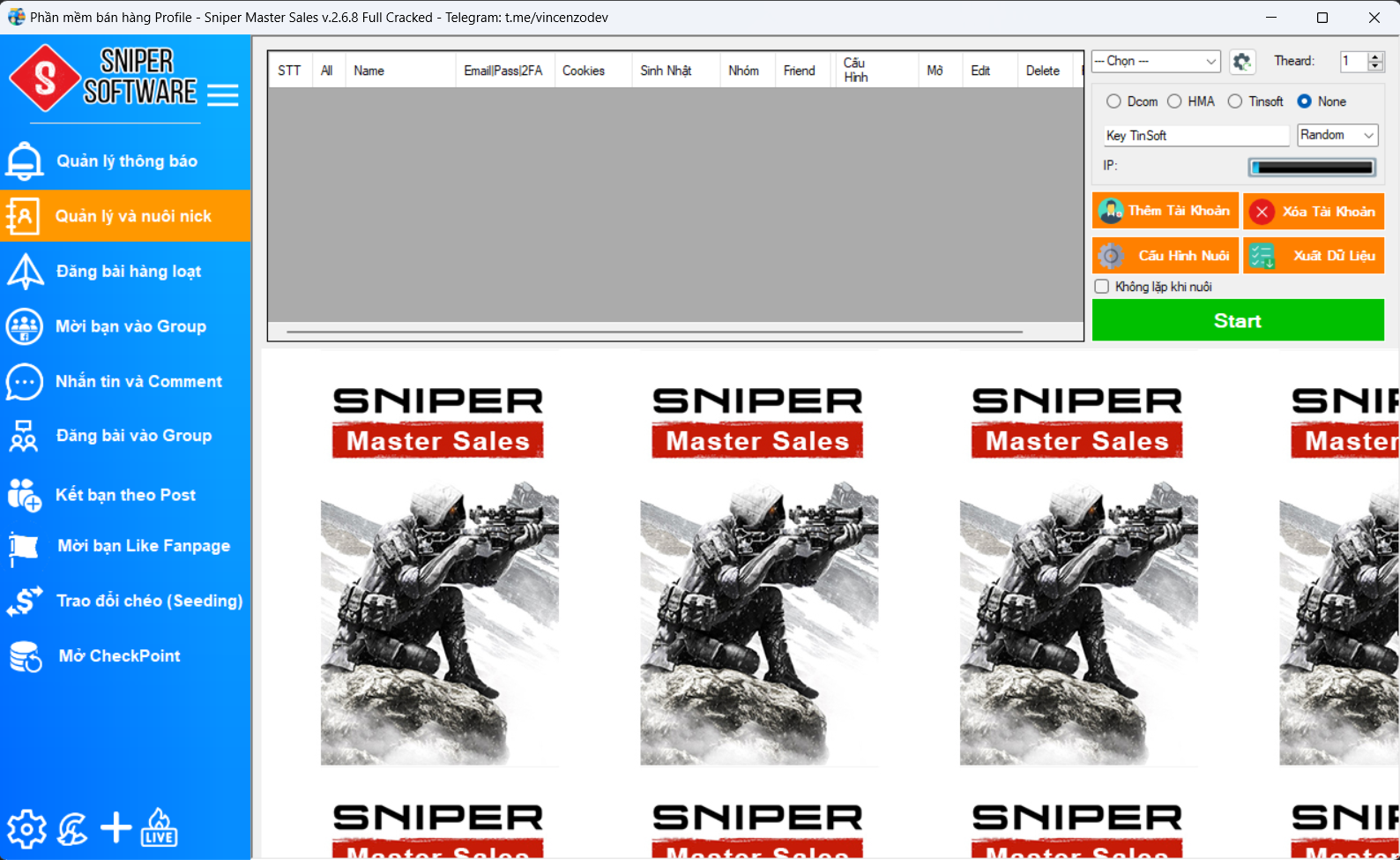The height and width of the screenshot is (860, 1400).
Task: Click the LIVE icon in sidebar footer
Action: (160, 827)
